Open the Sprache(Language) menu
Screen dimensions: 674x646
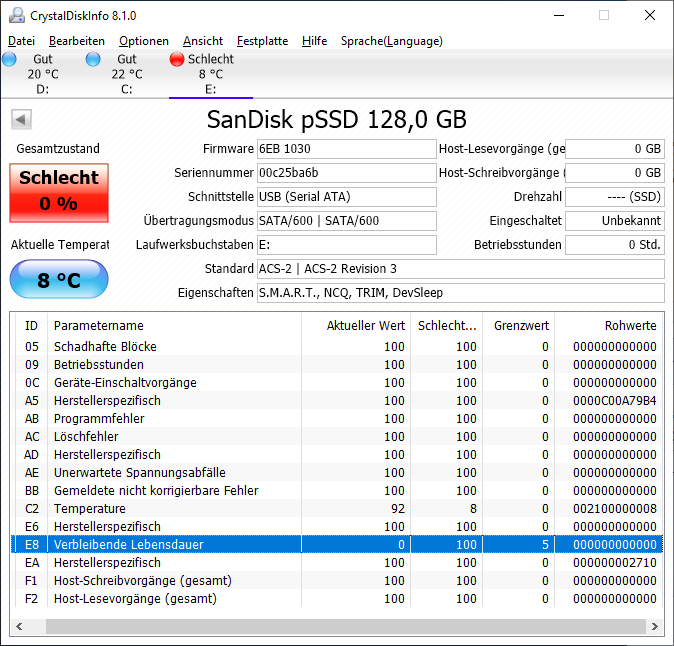click(x=392, y=41)
